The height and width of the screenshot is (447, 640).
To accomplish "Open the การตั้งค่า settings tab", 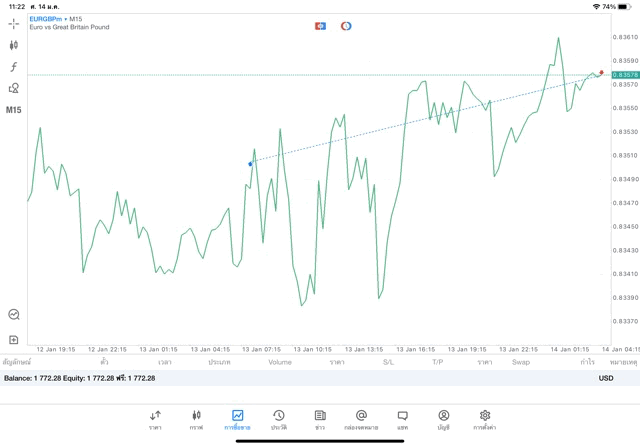I will click(485, 419).
